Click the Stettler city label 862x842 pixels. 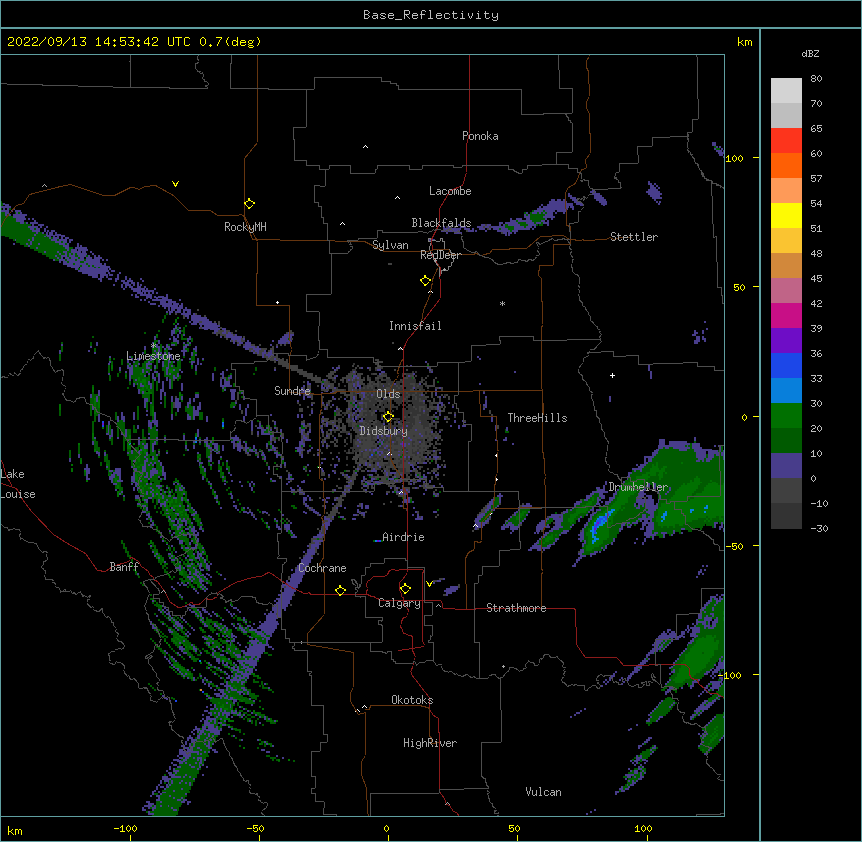click(634, 237)
